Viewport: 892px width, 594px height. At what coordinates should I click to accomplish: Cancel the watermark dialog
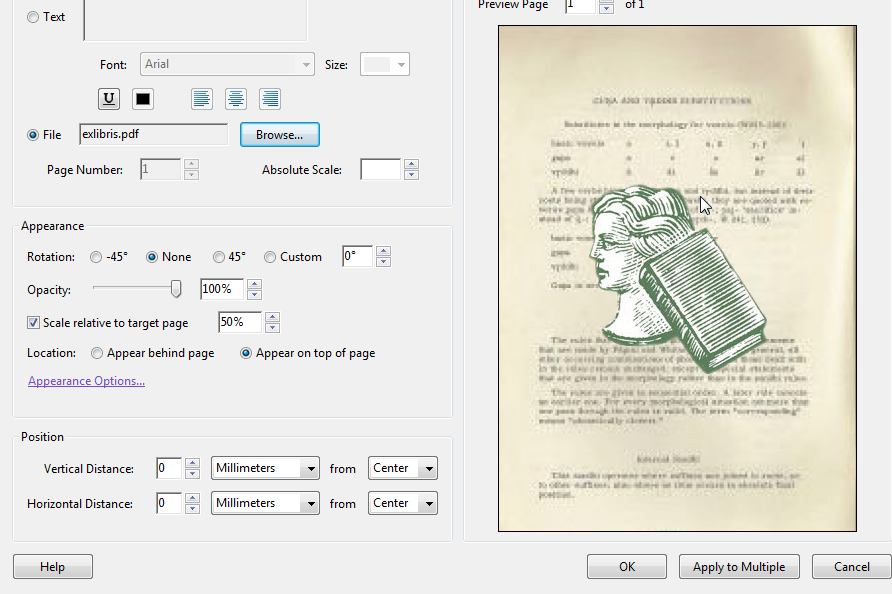pyautogui.click(x=852, y=567)
